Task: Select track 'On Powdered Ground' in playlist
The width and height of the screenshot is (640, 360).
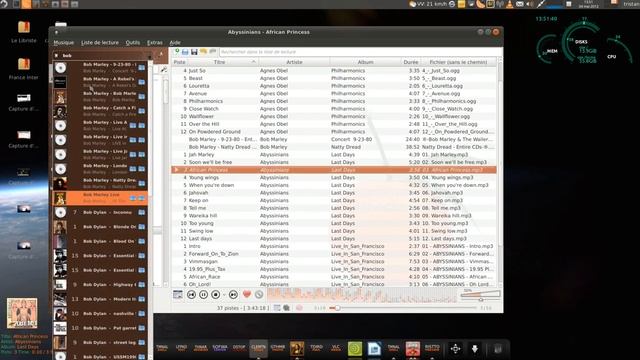Action: pos(334,132)
